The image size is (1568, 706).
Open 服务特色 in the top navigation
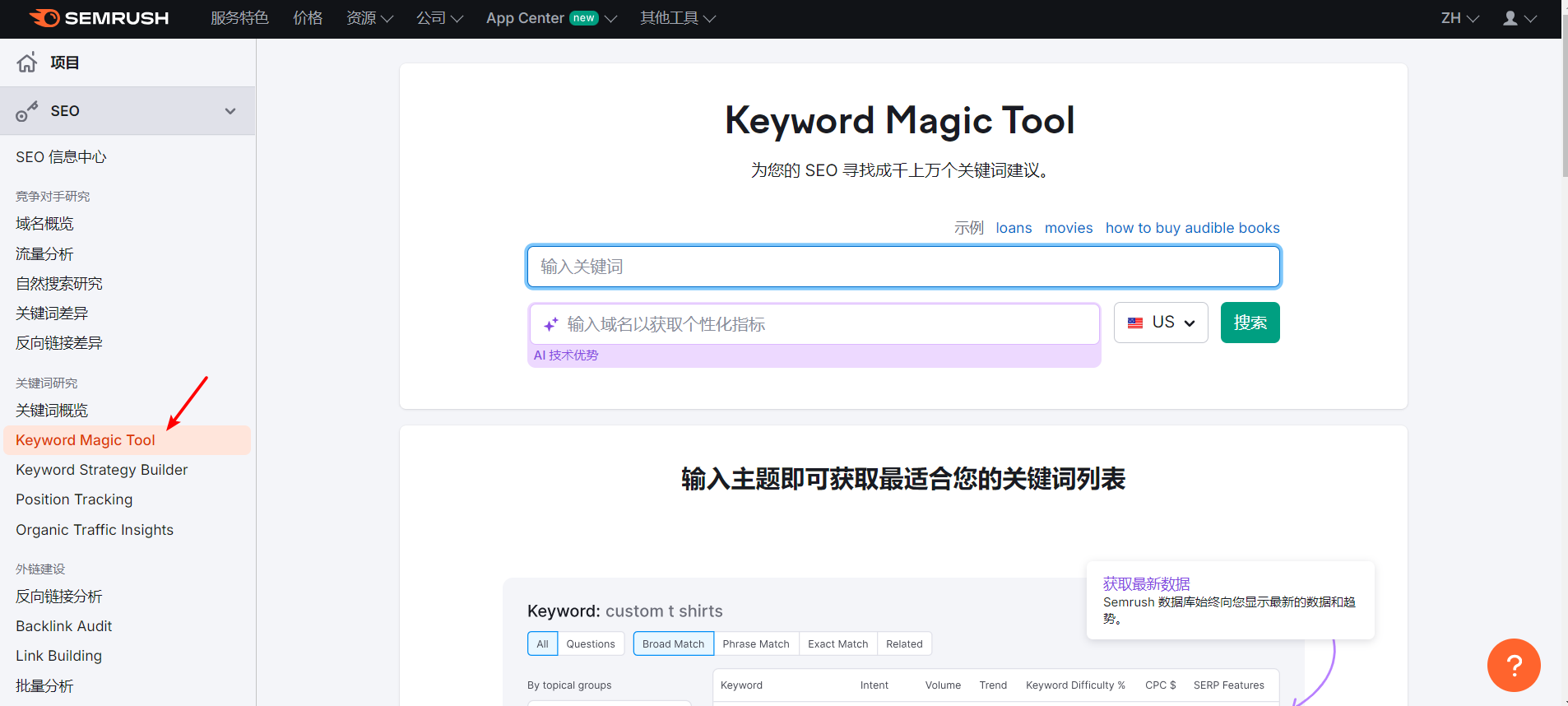point(239,18)
